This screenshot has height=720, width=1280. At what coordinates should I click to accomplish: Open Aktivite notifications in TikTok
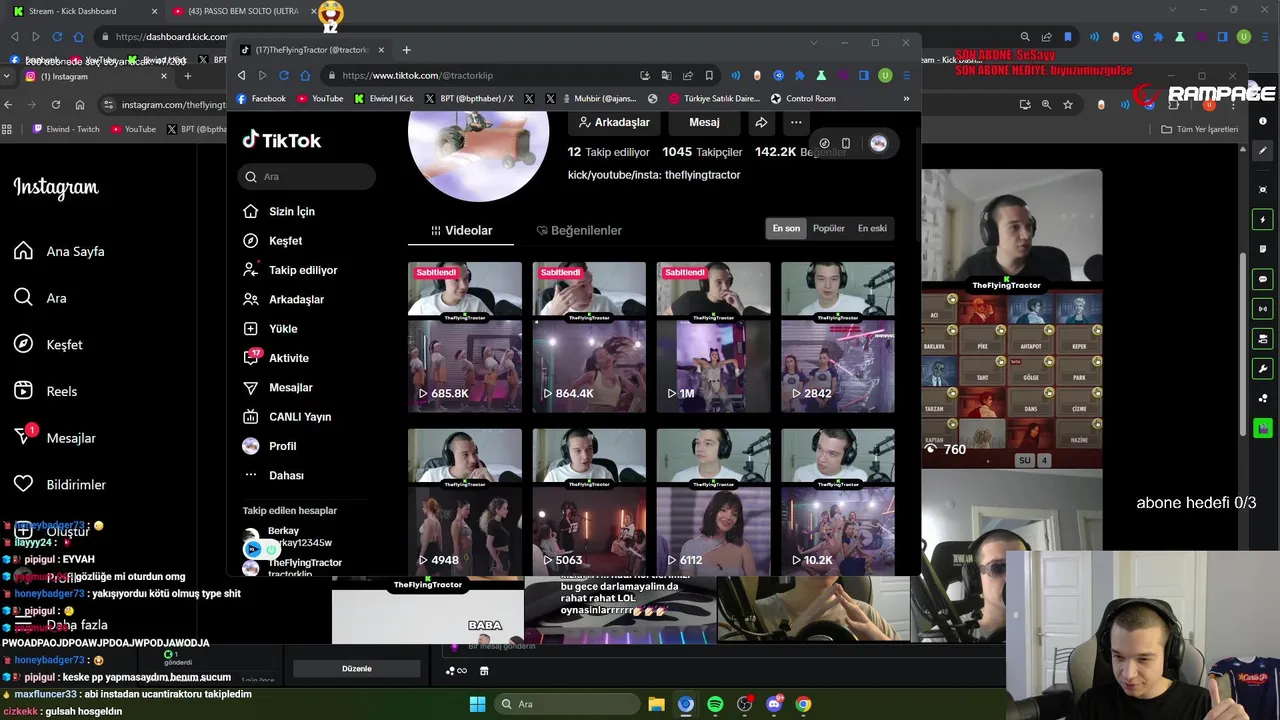[276, 358]
